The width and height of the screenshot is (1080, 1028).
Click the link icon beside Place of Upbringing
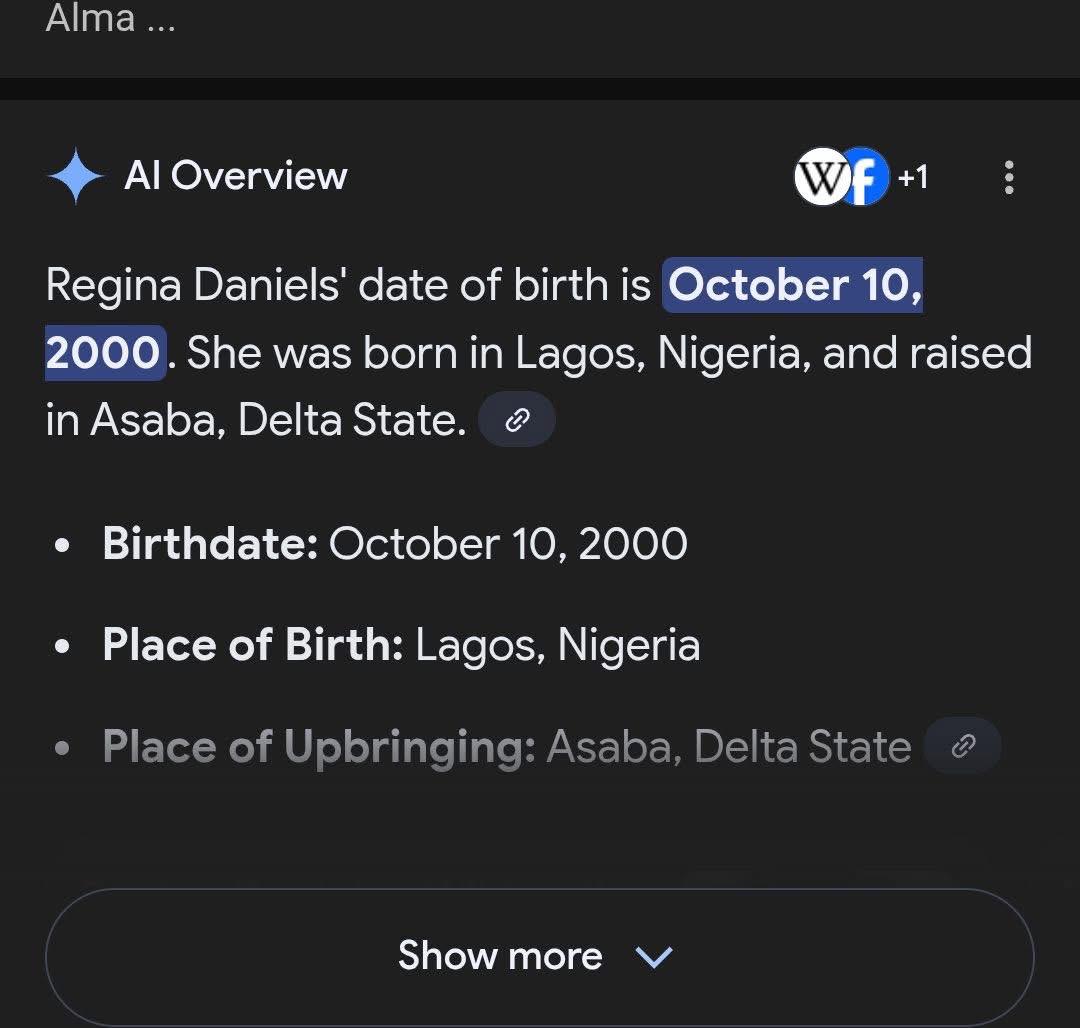pos(962,745)
